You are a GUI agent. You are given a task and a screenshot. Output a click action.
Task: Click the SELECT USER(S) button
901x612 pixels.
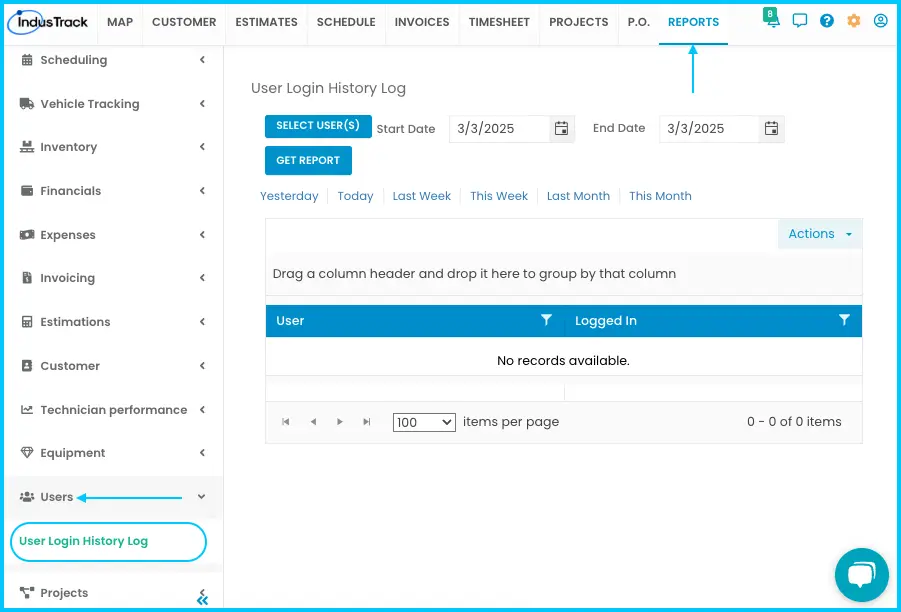(x=318, y=126)
